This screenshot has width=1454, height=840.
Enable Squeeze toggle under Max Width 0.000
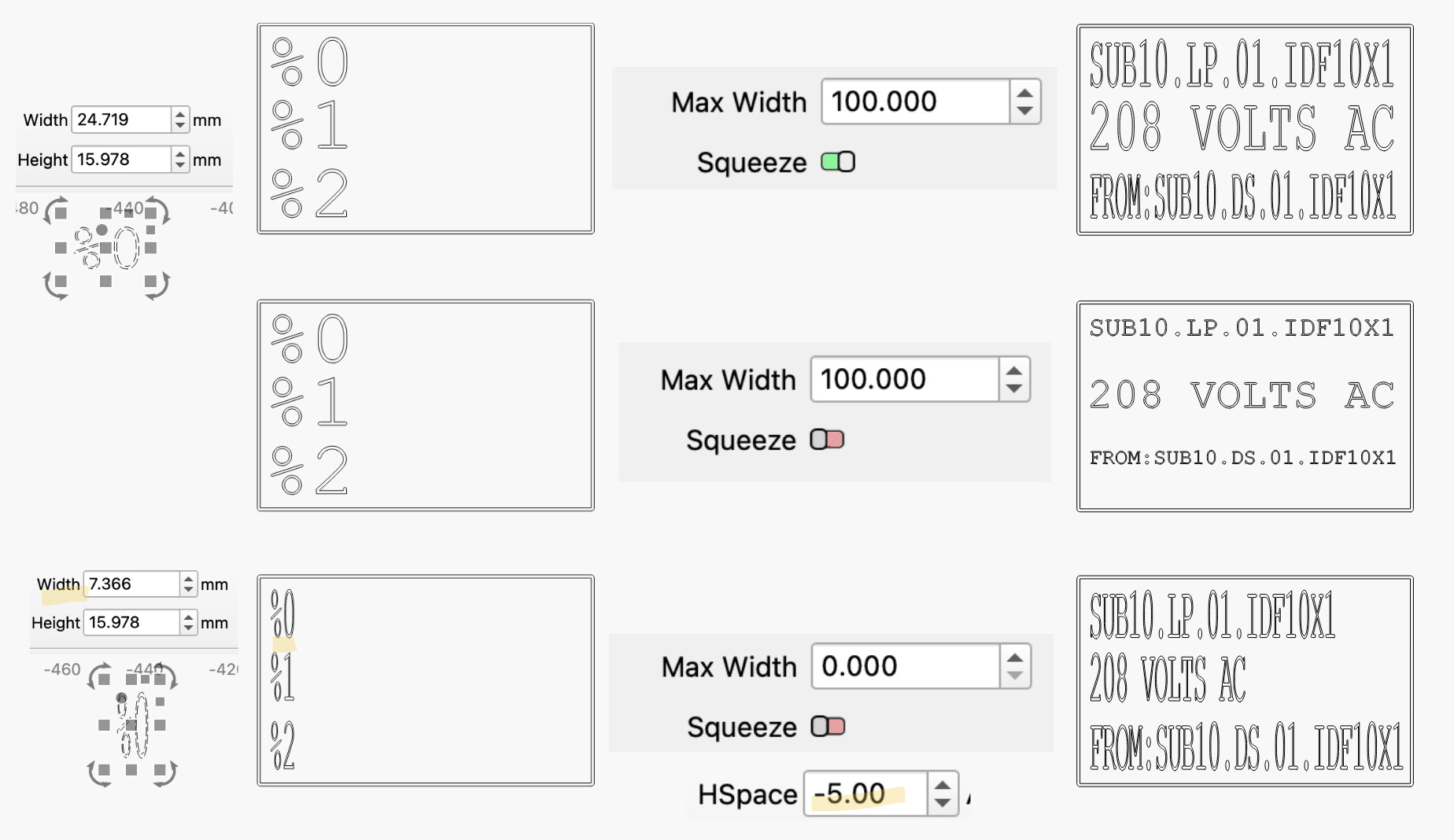(x=828, y=727)
